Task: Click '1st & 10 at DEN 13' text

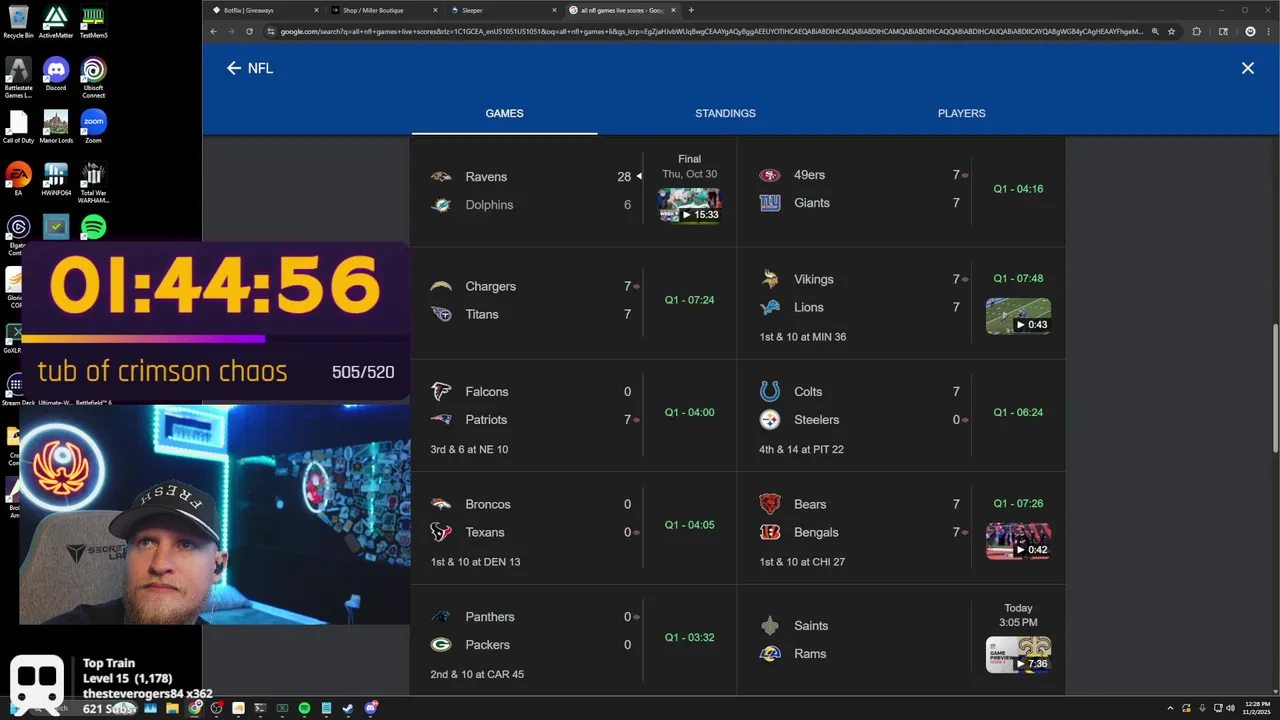Action: pyautogui.click(x=475, y=562)
